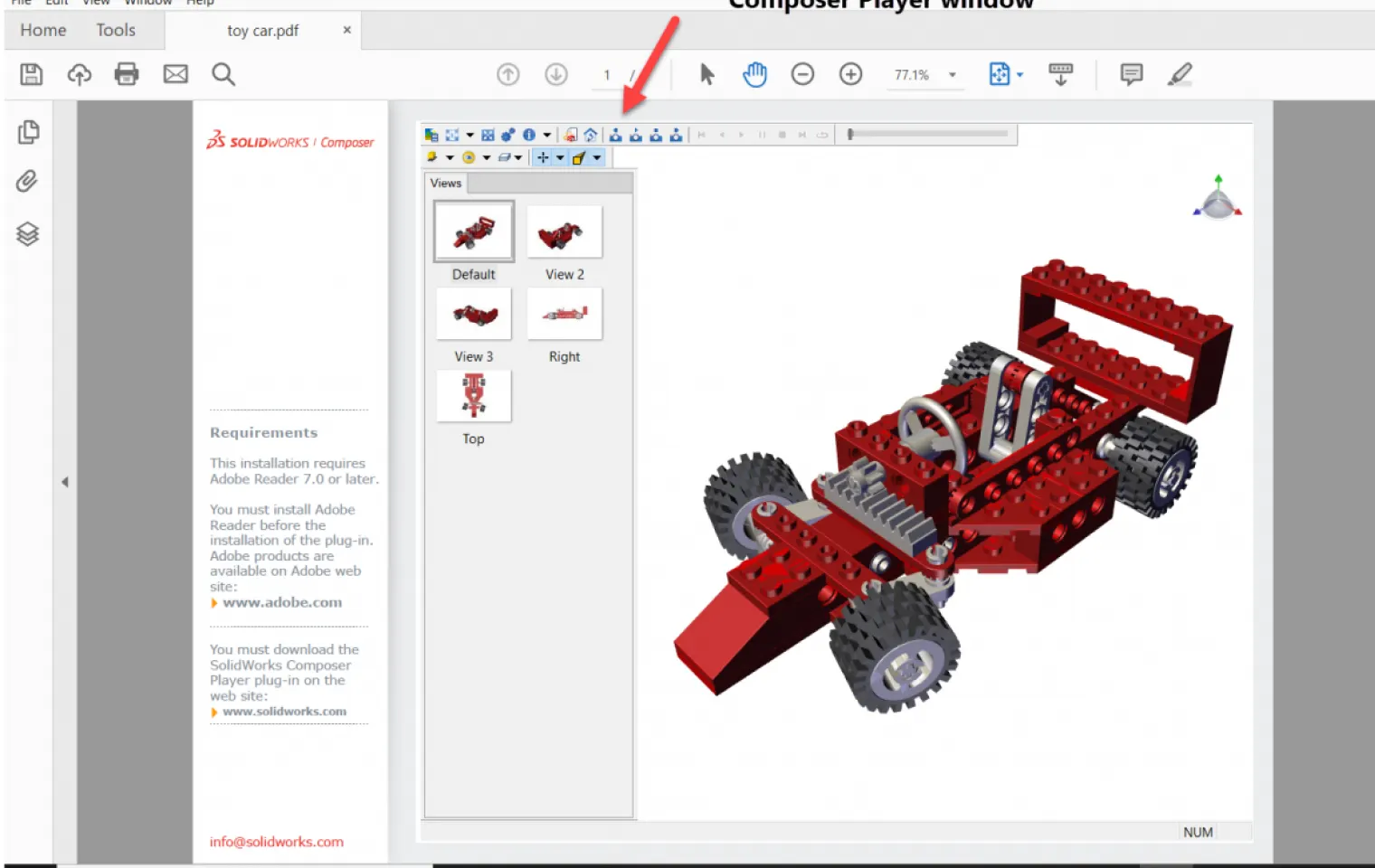This screenshot has width=1375, height=868.
Task: Close the toy car.pdf tab
Action: point(346,30)
